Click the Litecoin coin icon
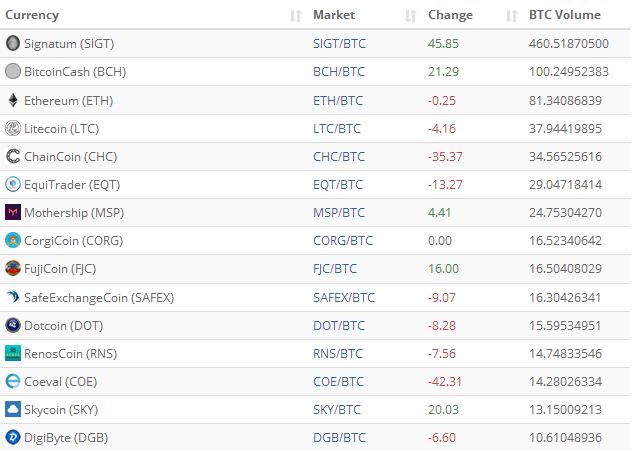Image resolution: width=633 pixels, height=452 pixels. [x=13, y=128]
